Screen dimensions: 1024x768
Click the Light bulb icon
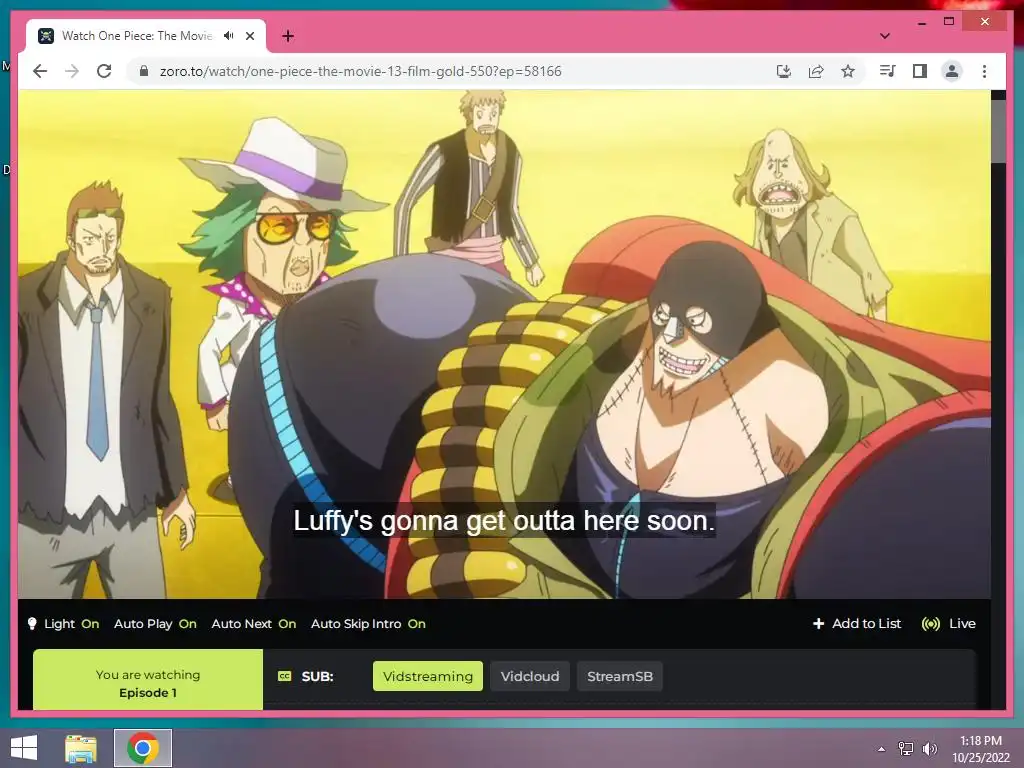point(32,624)
